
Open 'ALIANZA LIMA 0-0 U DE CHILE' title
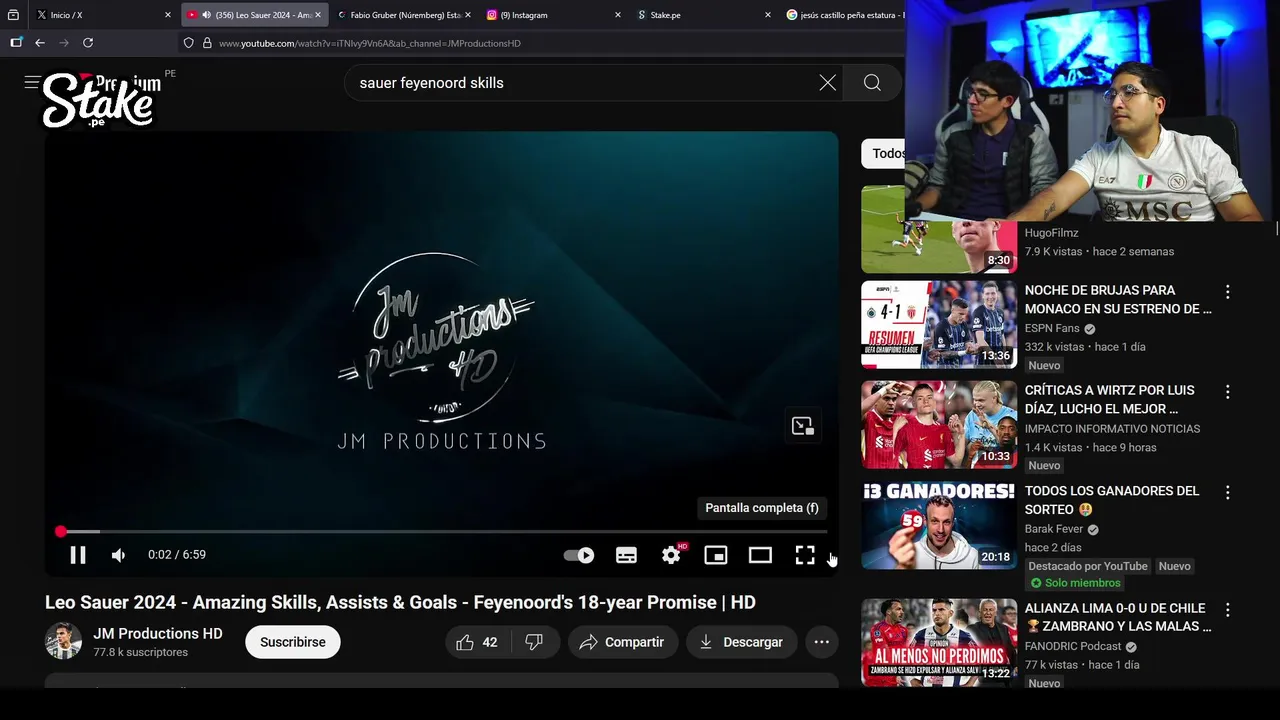1118,617
